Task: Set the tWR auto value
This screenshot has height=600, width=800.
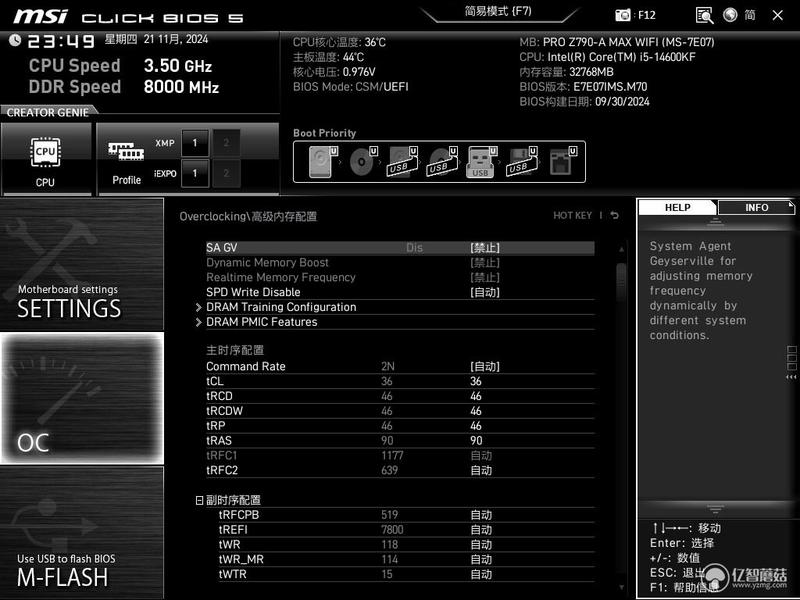Action: [x=481, y=545]
